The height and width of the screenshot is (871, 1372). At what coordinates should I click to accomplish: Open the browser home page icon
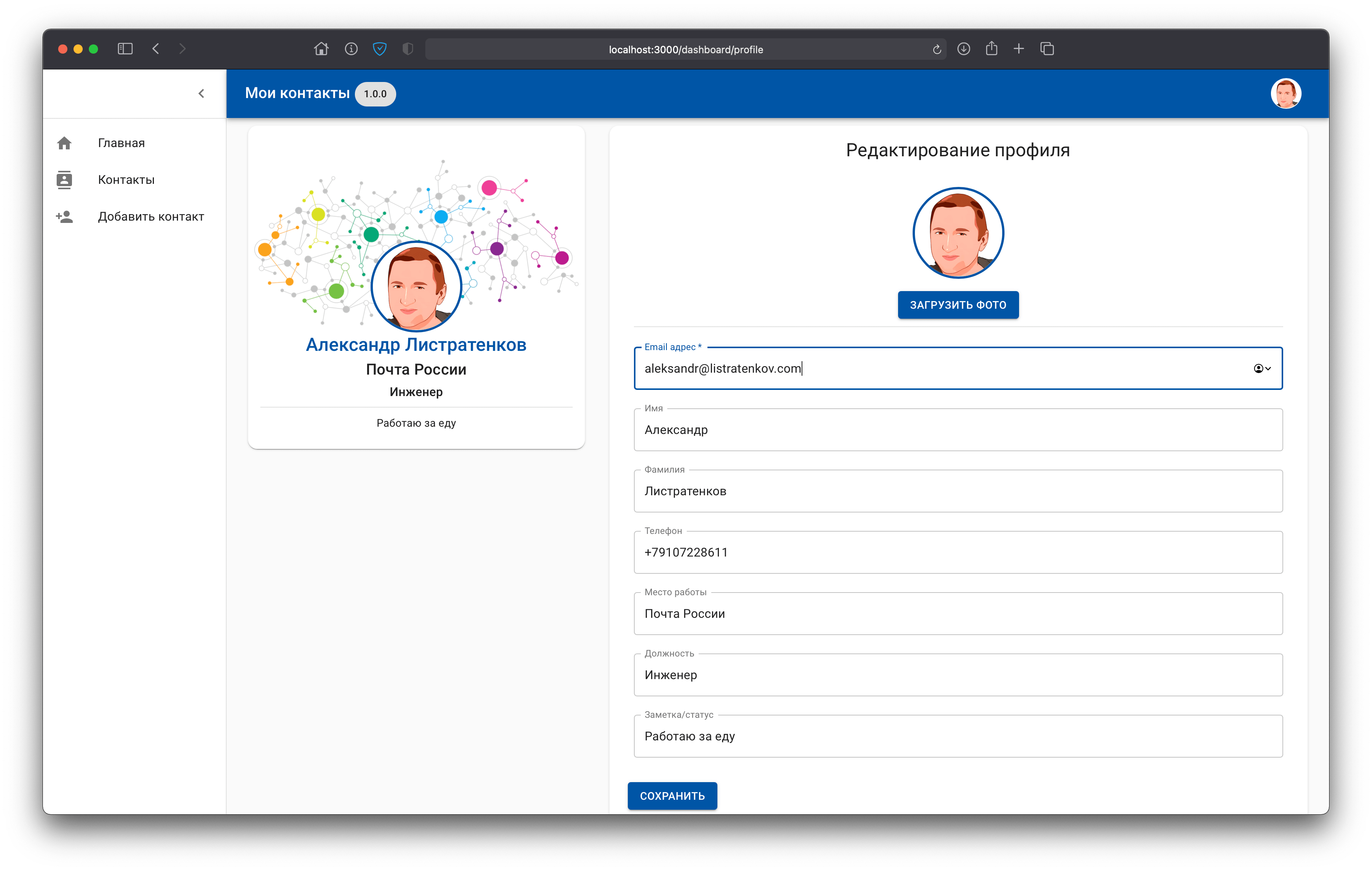(x=321, y=49)
